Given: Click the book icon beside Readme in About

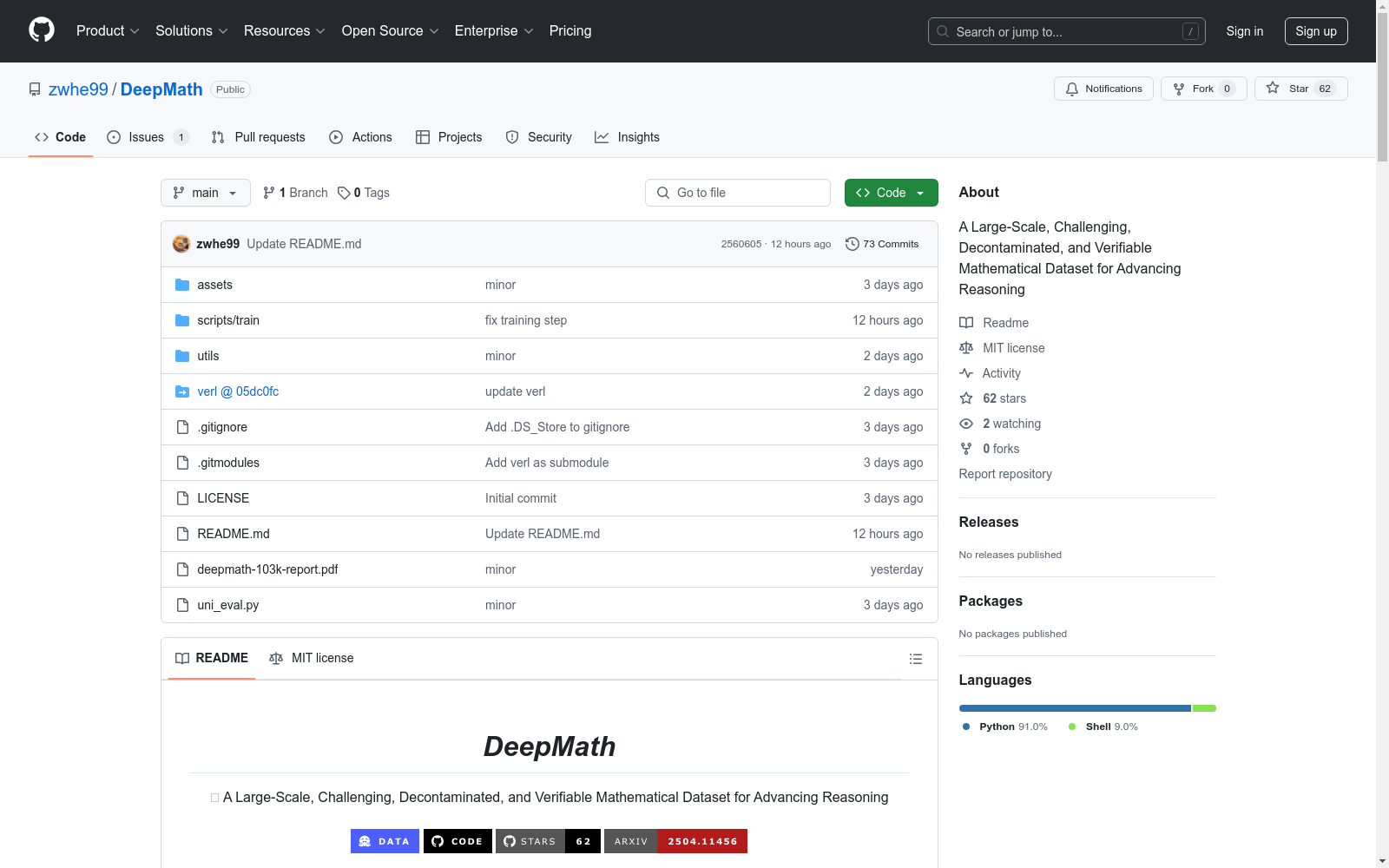Looking at the screenshot, I should (966, 323).
